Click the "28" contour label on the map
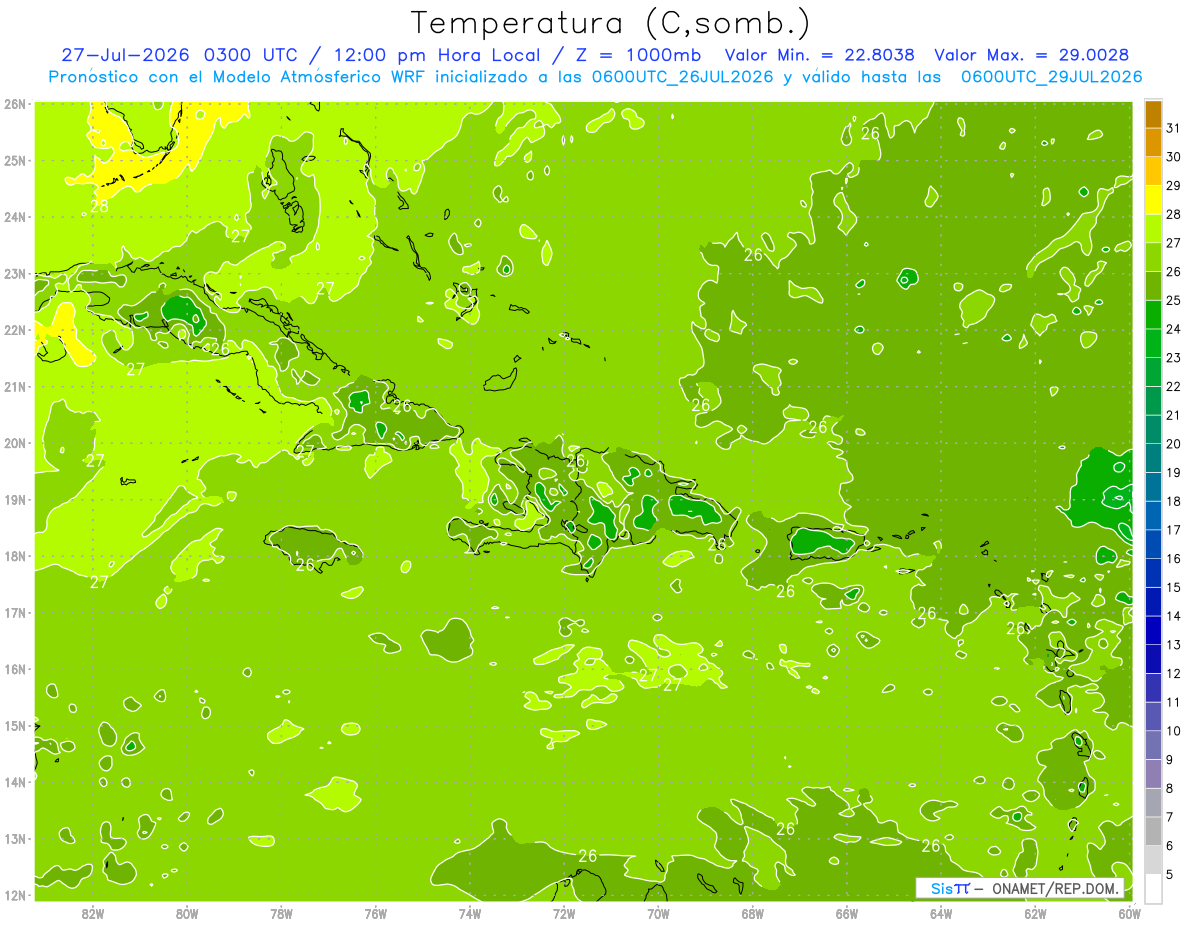The image size is (1200, 927). (x=99, y=206)
